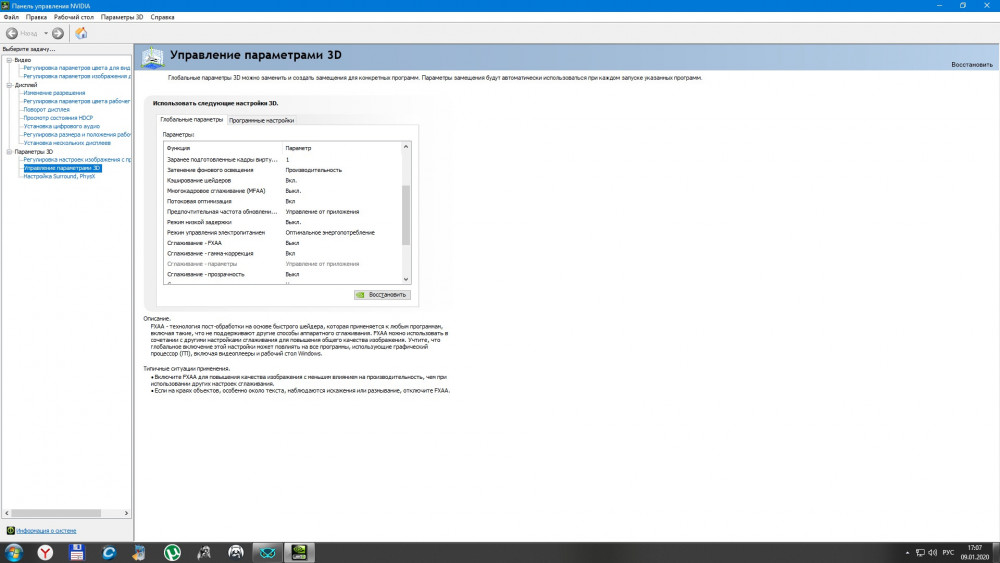Select the Потоковая оптимизация row
This screenshot has height=563, width=1000.
click(x=283, y=201)
